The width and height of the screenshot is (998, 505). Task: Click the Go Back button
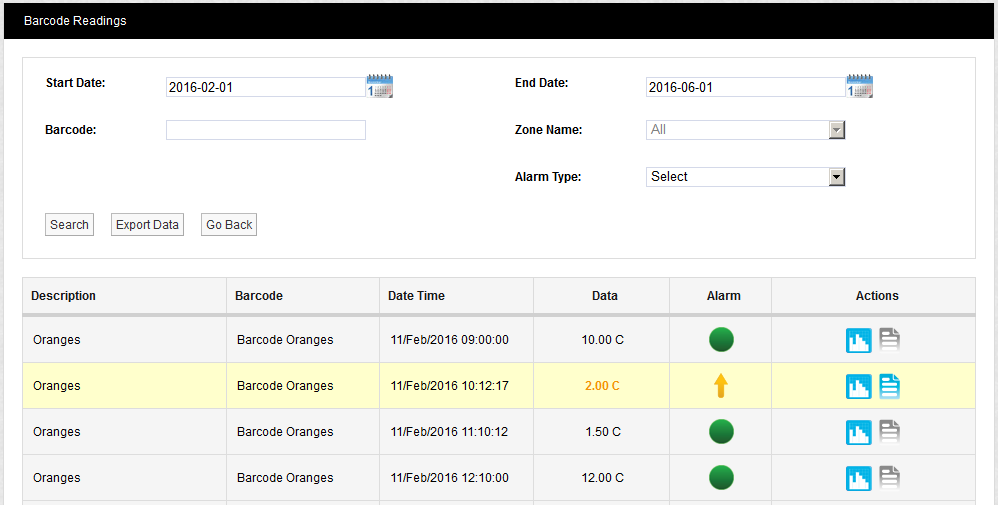pos(229,225)
